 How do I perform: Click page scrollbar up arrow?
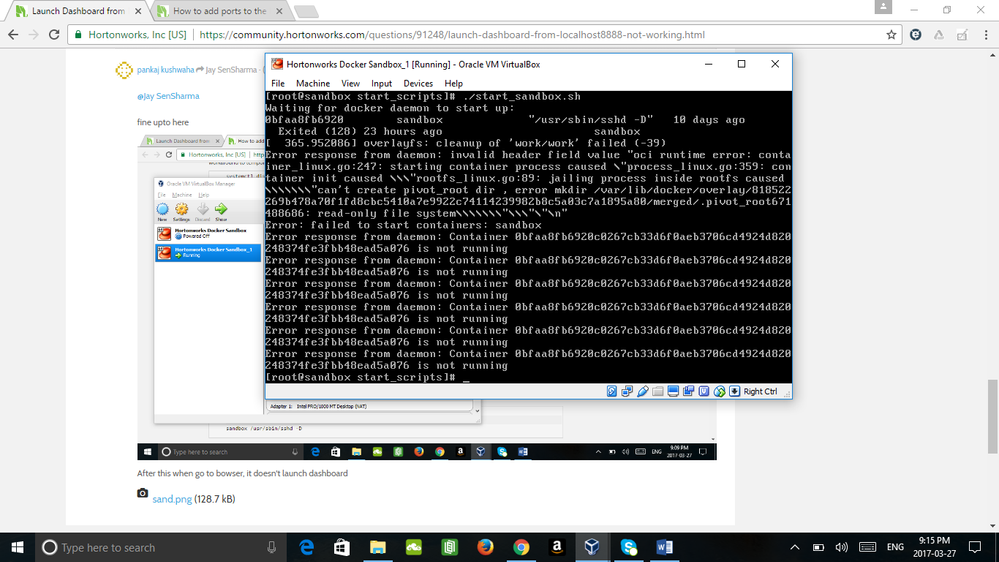tap(993, 56)
